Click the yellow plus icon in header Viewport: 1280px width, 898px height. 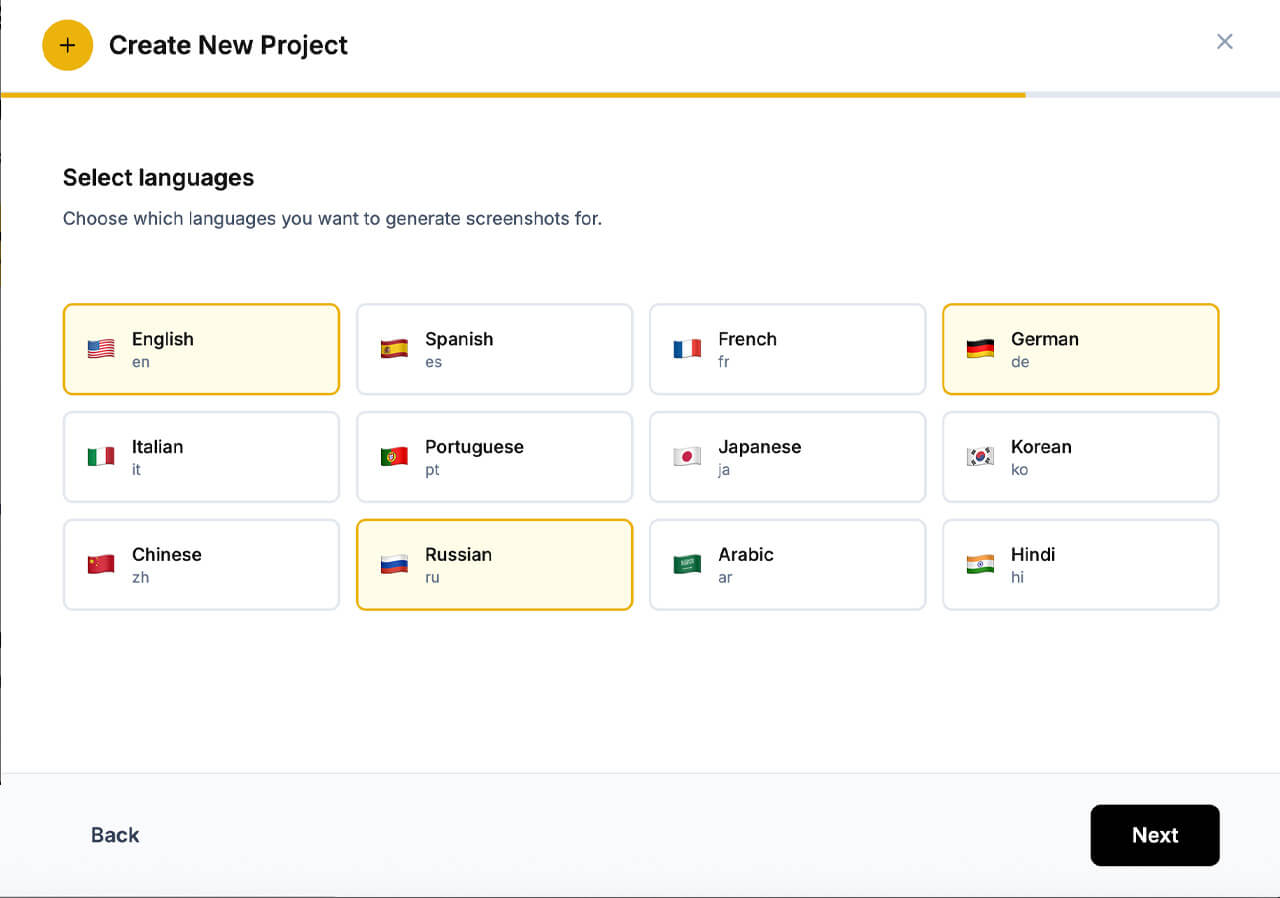tap(67, 45)
